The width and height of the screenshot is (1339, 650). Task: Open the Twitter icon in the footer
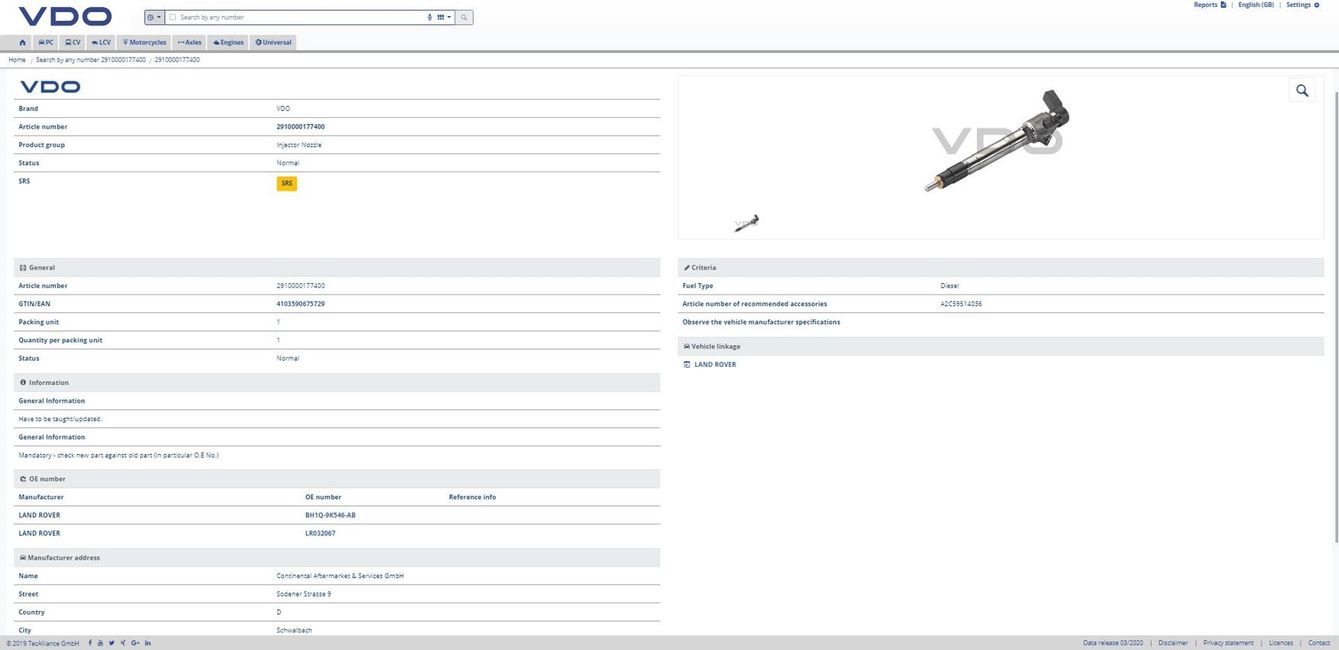[x=111, y=643]
